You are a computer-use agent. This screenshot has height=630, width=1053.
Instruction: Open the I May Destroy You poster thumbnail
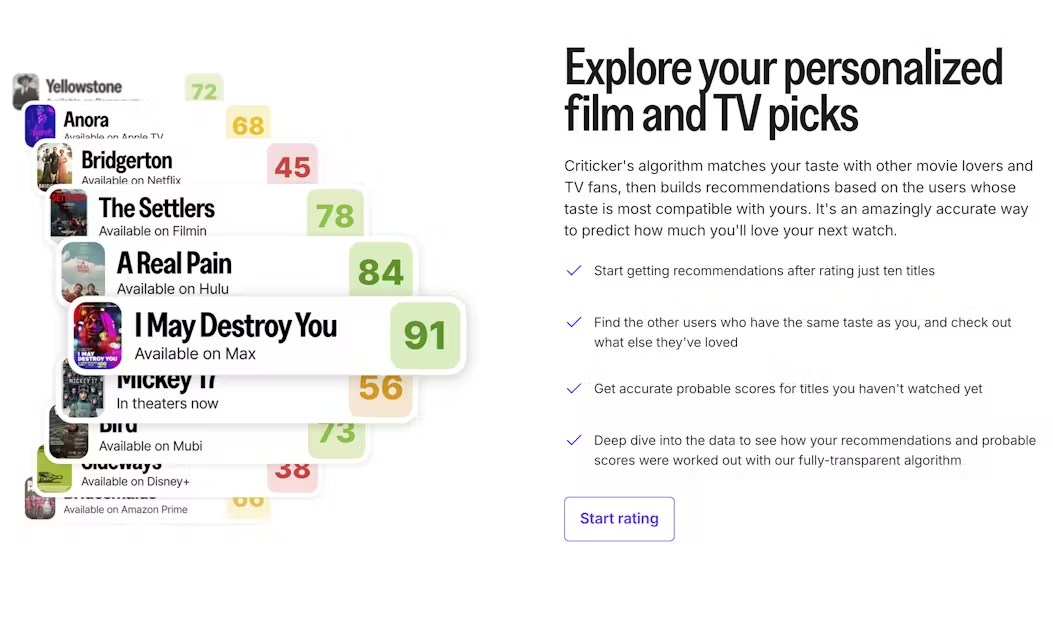point(97,335)
